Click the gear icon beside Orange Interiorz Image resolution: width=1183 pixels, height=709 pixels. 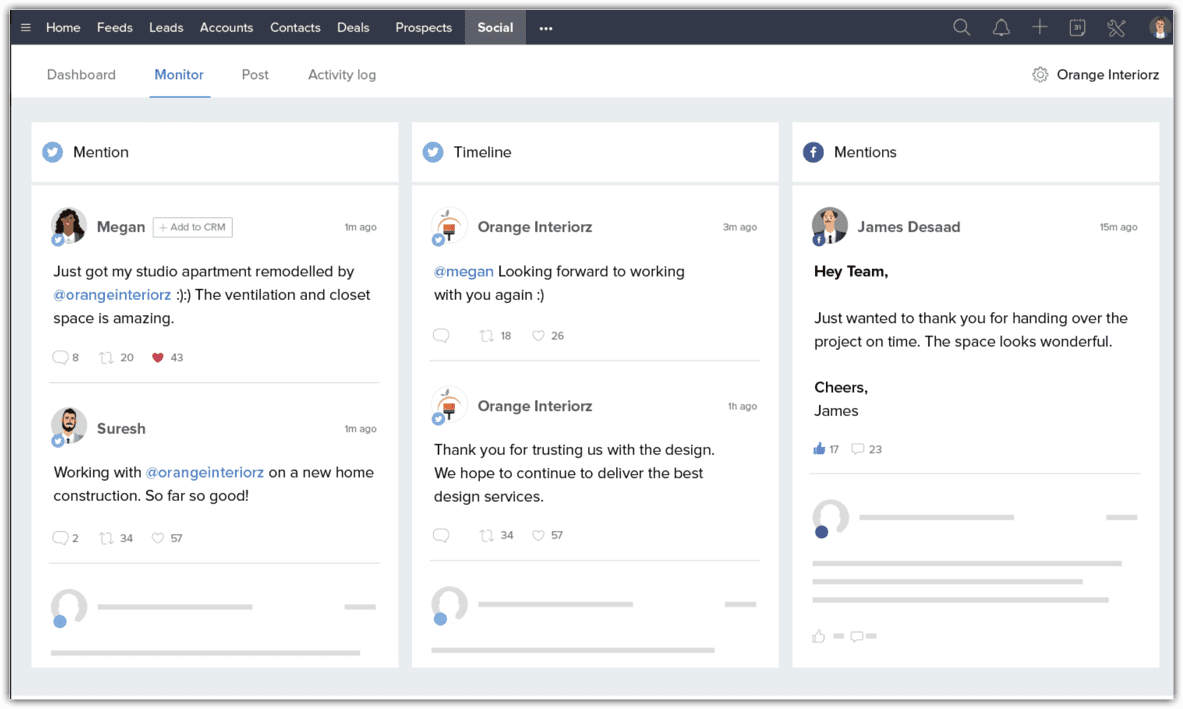pyautogui.click(x=1040, y=75)
